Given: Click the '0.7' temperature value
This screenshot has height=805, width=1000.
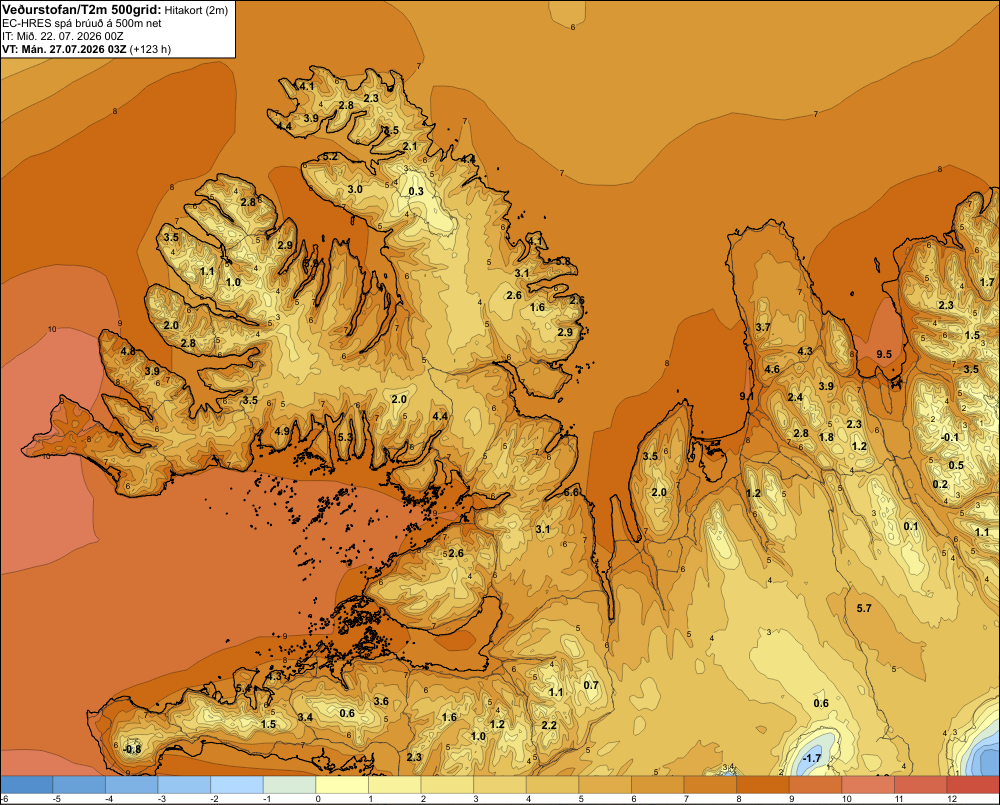Looking at the screenshot, I should [591, 685].
